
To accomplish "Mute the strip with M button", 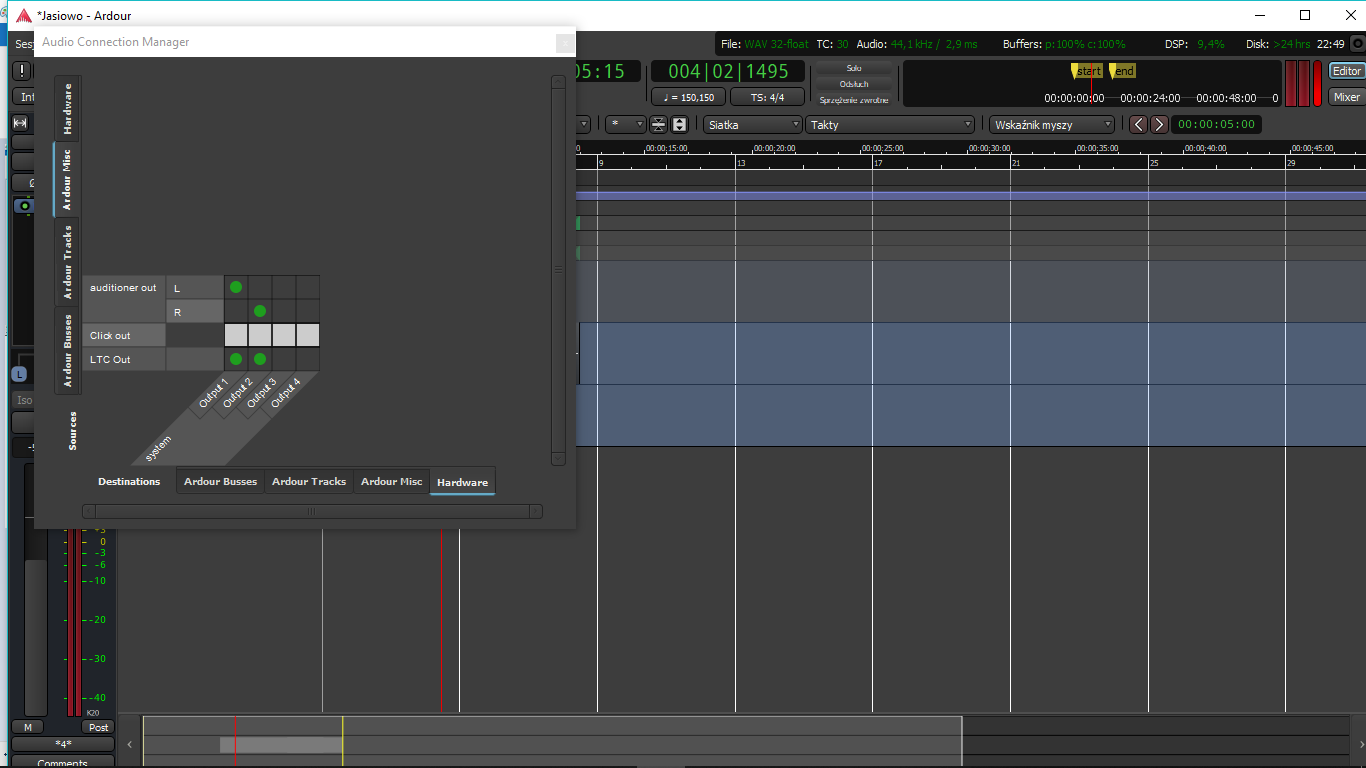I will 28,727.
